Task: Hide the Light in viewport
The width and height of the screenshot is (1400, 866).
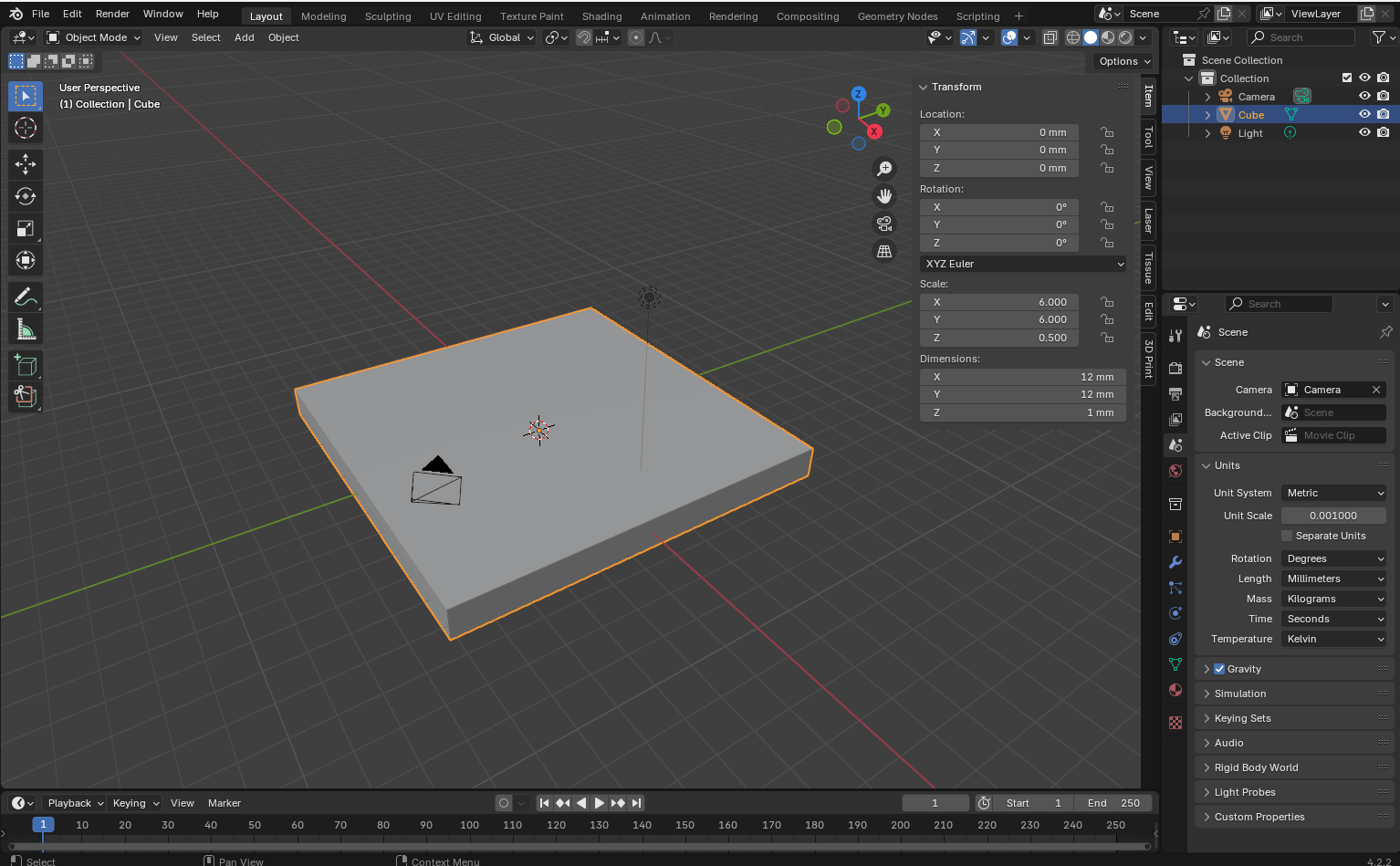Action: (x=1364, y=132)
